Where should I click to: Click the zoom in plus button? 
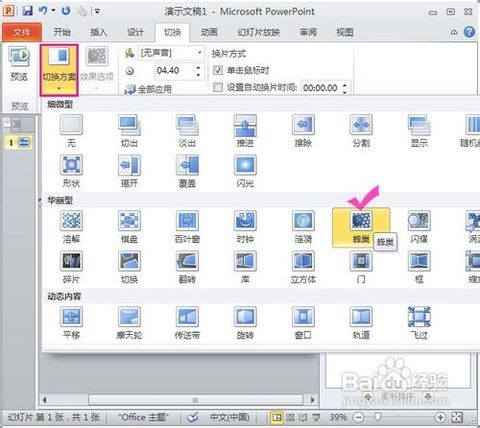click(x=440, y=417)
